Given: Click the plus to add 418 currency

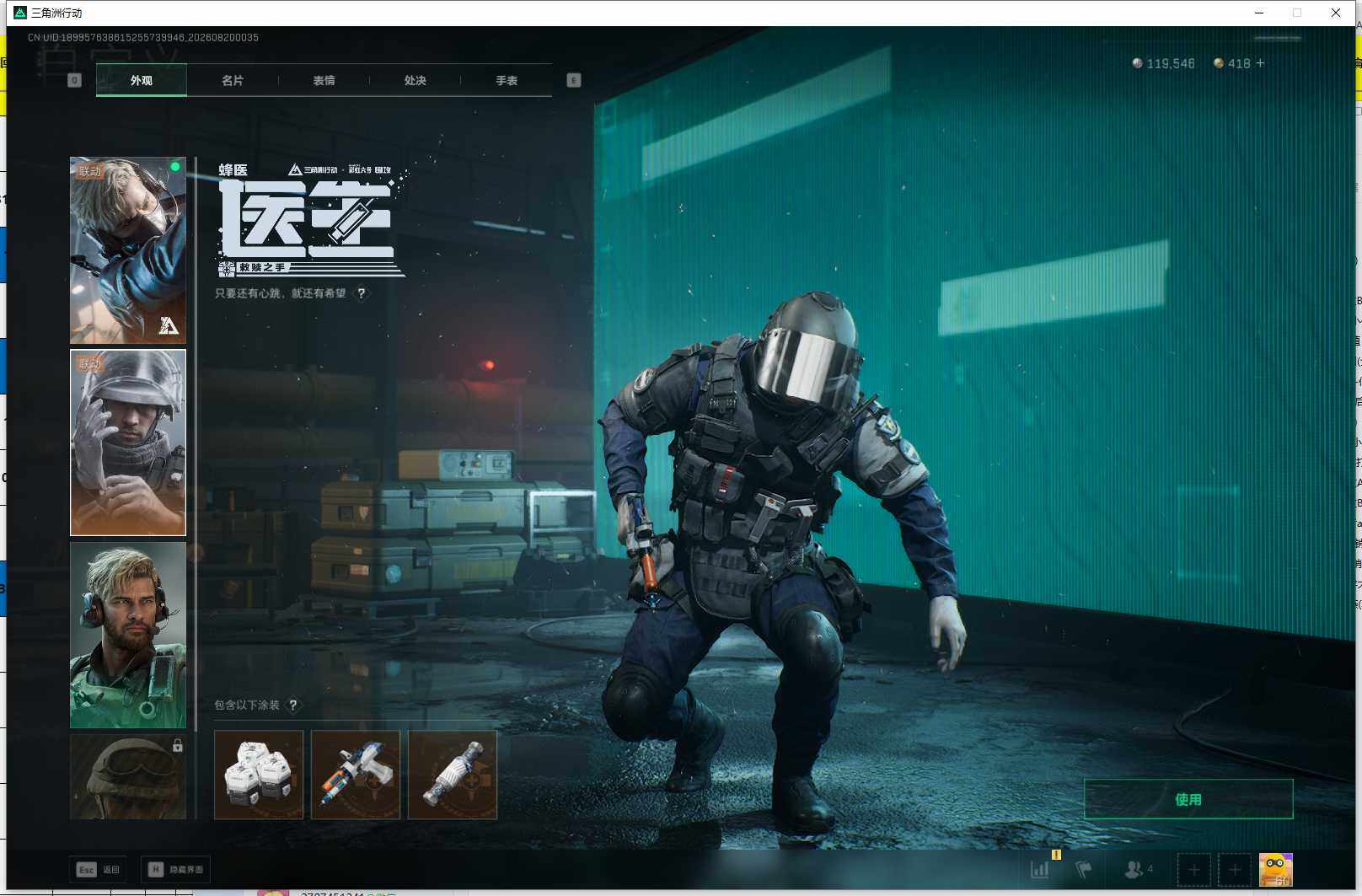Looking at the screenshot, I should pos(1260,63).
